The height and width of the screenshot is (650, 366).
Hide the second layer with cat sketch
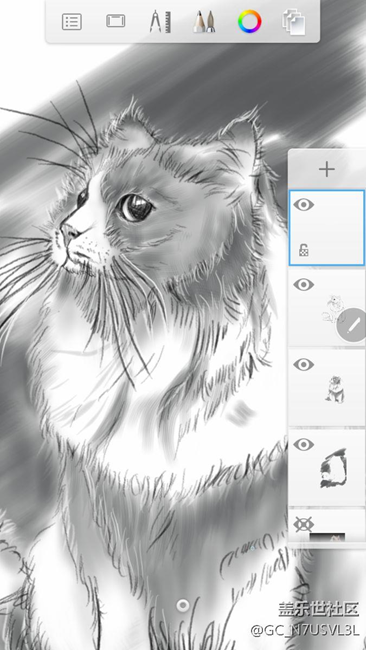tap(303, 285)
